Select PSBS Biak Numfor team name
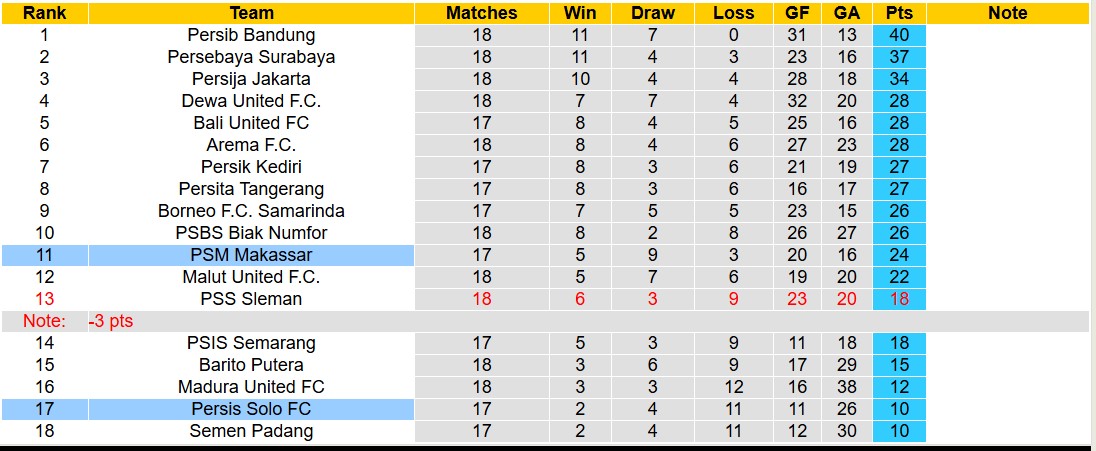The height and width of the screenshot is (451, 1096). point(251,233)
